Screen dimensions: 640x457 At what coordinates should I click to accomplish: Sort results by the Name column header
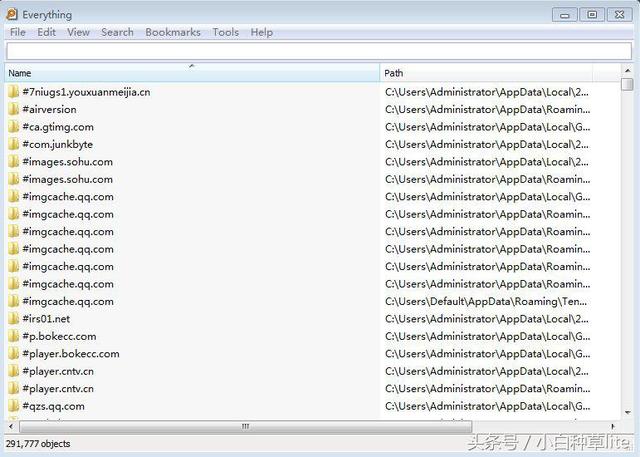pos(192,73)
